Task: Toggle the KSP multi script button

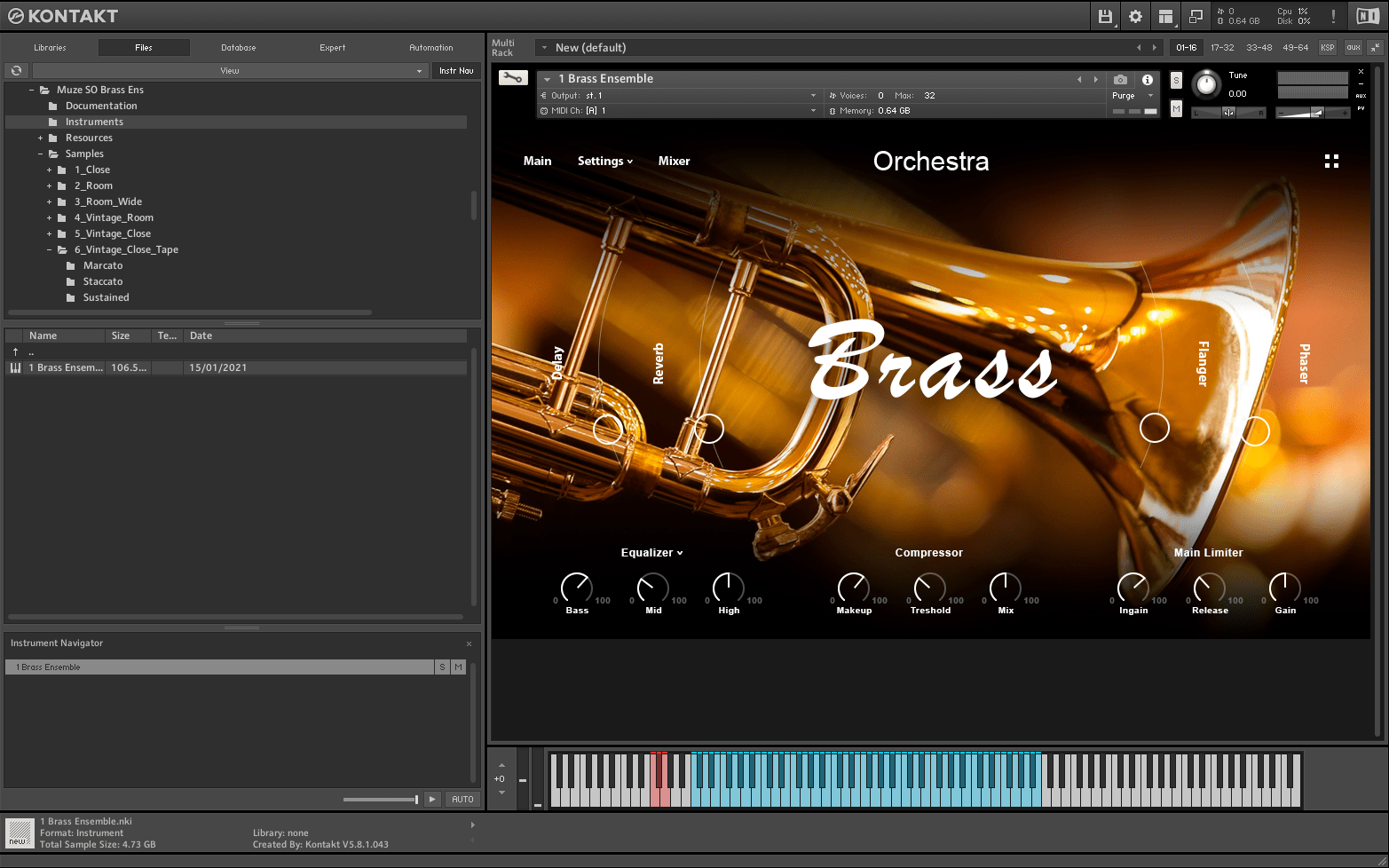Action: pyautogui.click(x=1327, y=48)
